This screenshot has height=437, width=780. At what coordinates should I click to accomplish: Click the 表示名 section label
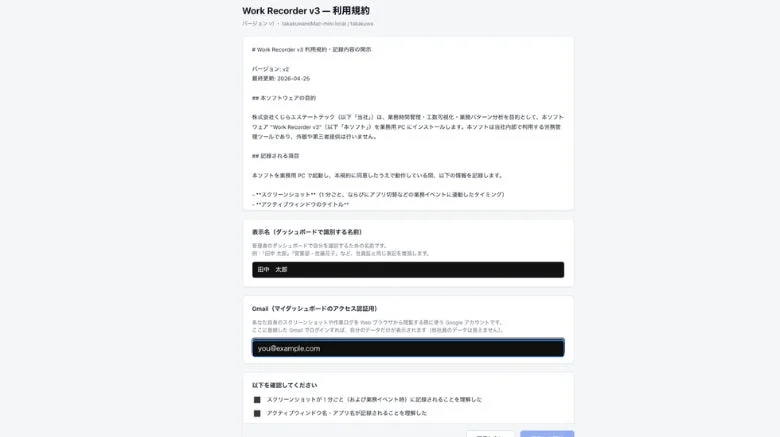[307, 232]
